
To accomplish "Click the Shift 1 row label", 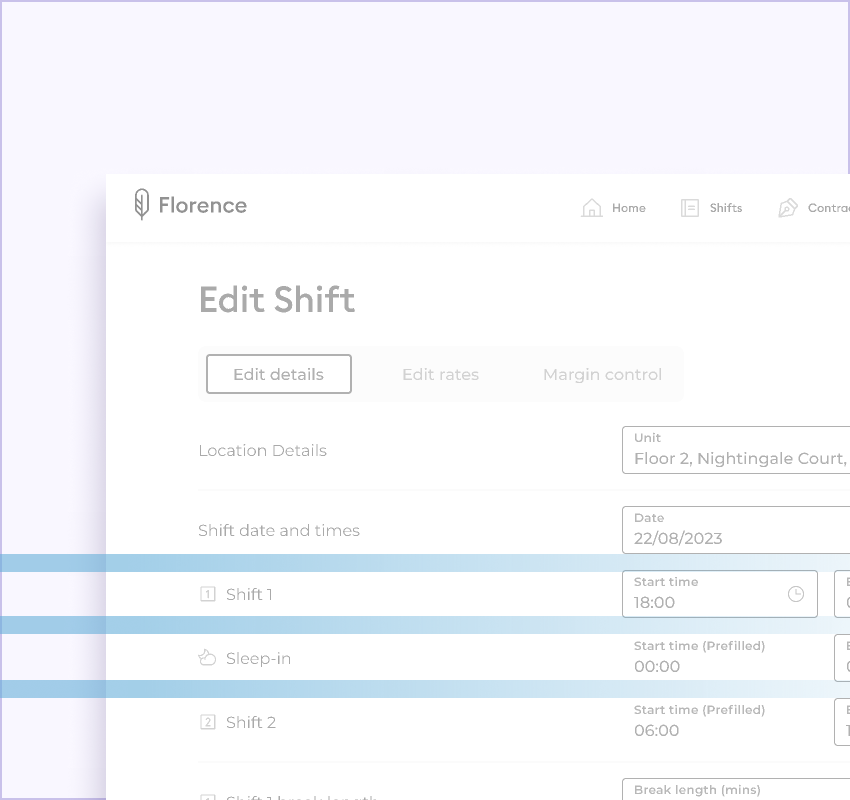I will [x=249, y=594].
